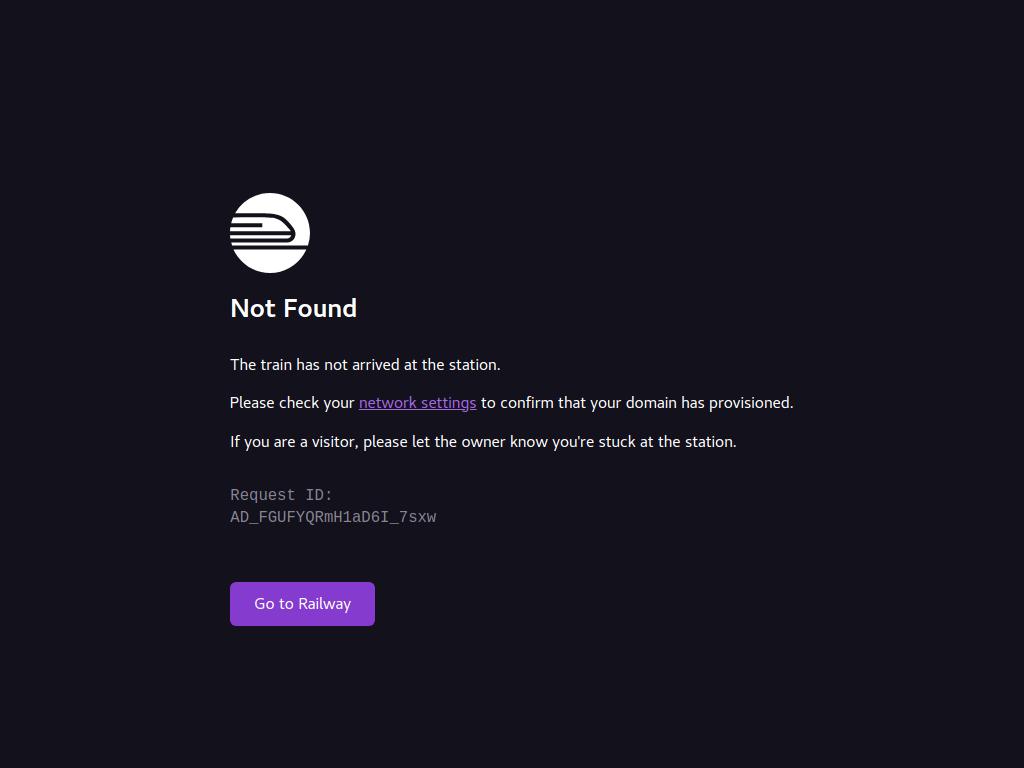Screen dimensions: 1024x768
Task: Open the network settings link
Action: click(x=417, y=403)
